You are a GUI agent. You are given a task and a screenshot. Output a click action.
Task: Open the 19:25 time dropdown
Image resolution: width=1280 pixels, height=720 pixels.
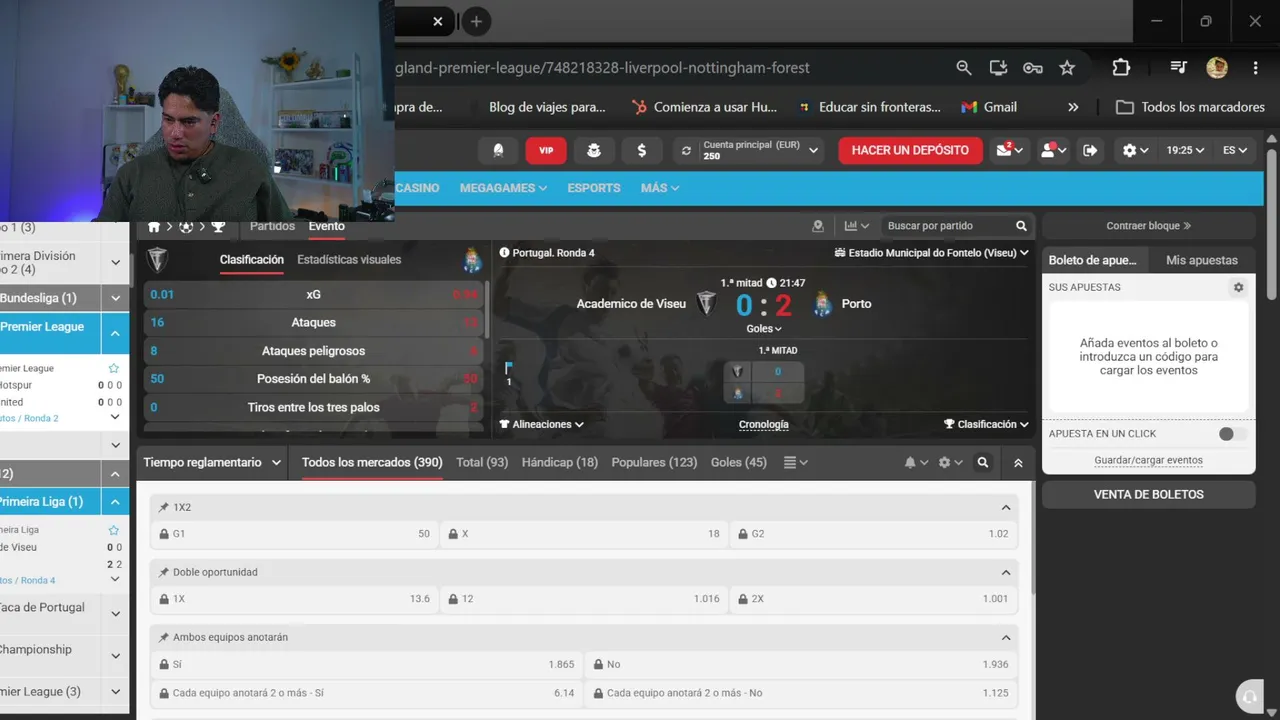[x=1185, y=150]
